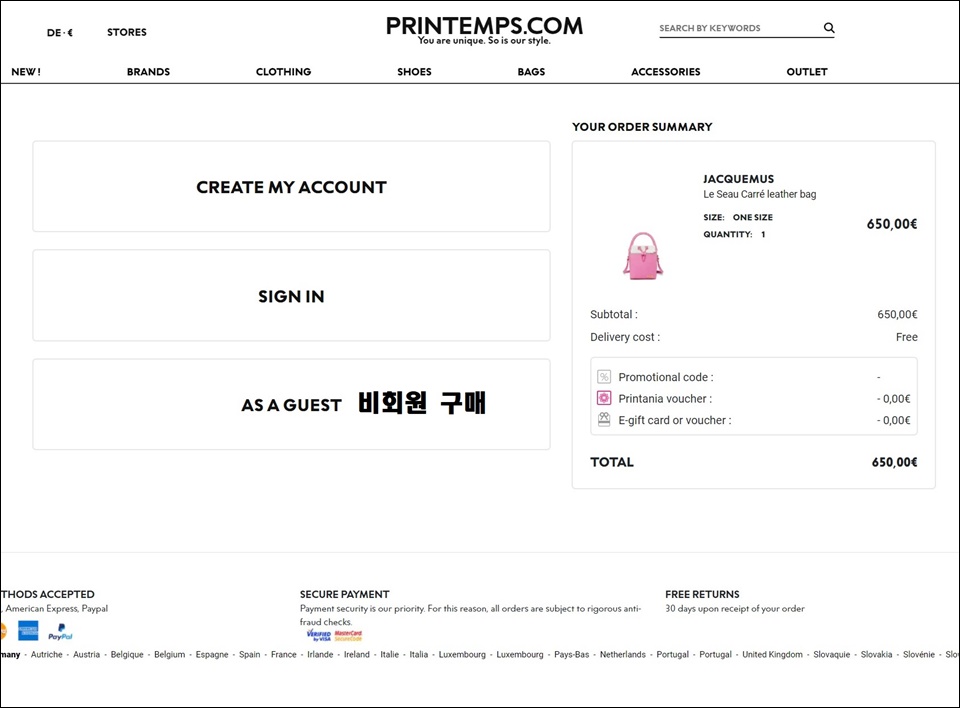Click the search by keywords field
960x708 pixels.
click(740, 28)
